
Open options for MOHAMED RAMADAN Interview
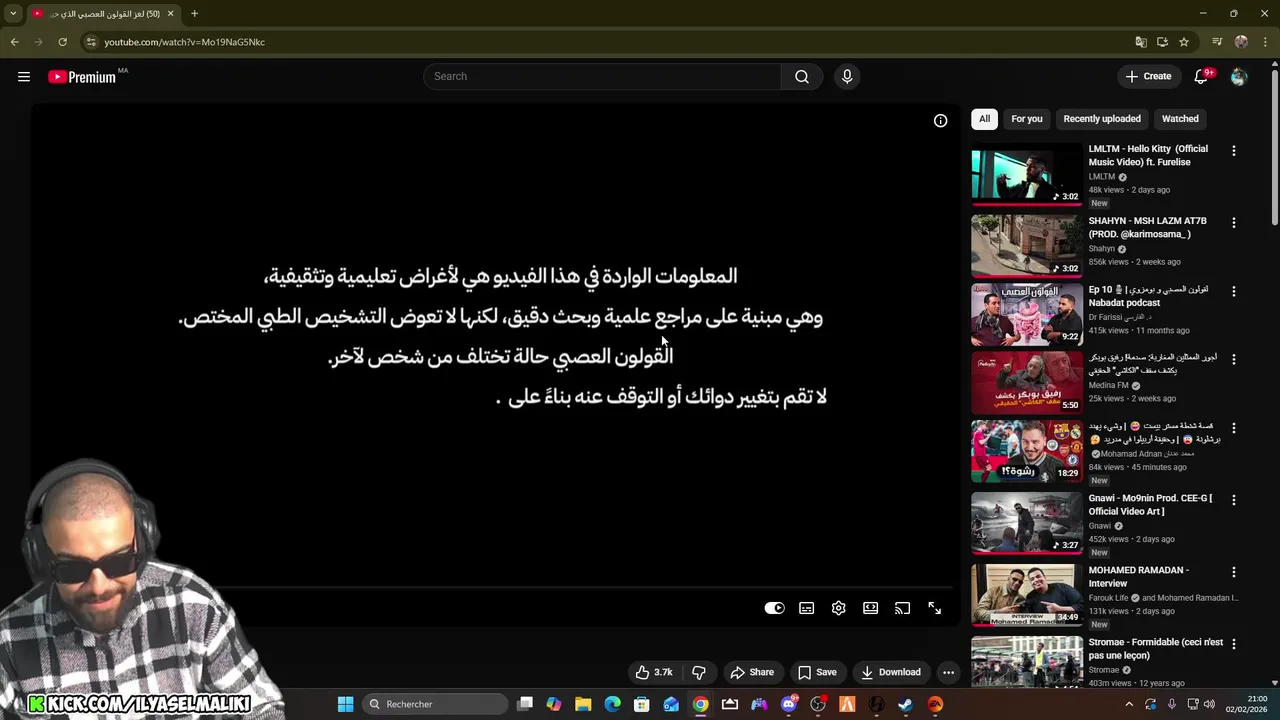1233,572
